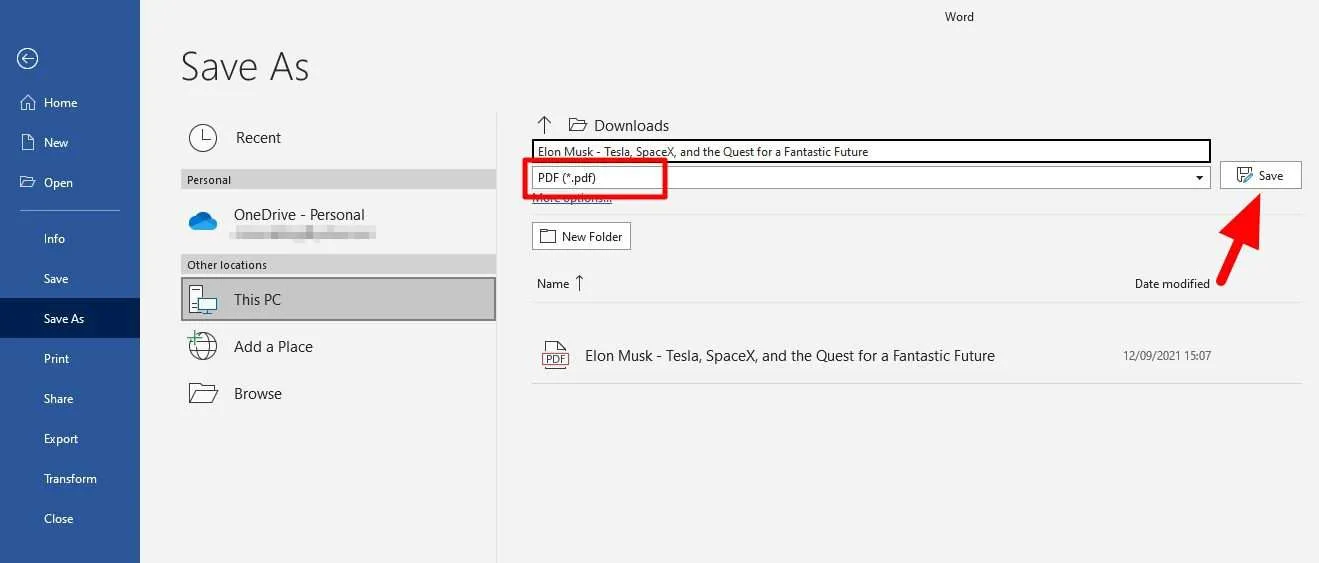Expand the file type dropdown arrow
1319x563 pixels.
pos(1199,178)
